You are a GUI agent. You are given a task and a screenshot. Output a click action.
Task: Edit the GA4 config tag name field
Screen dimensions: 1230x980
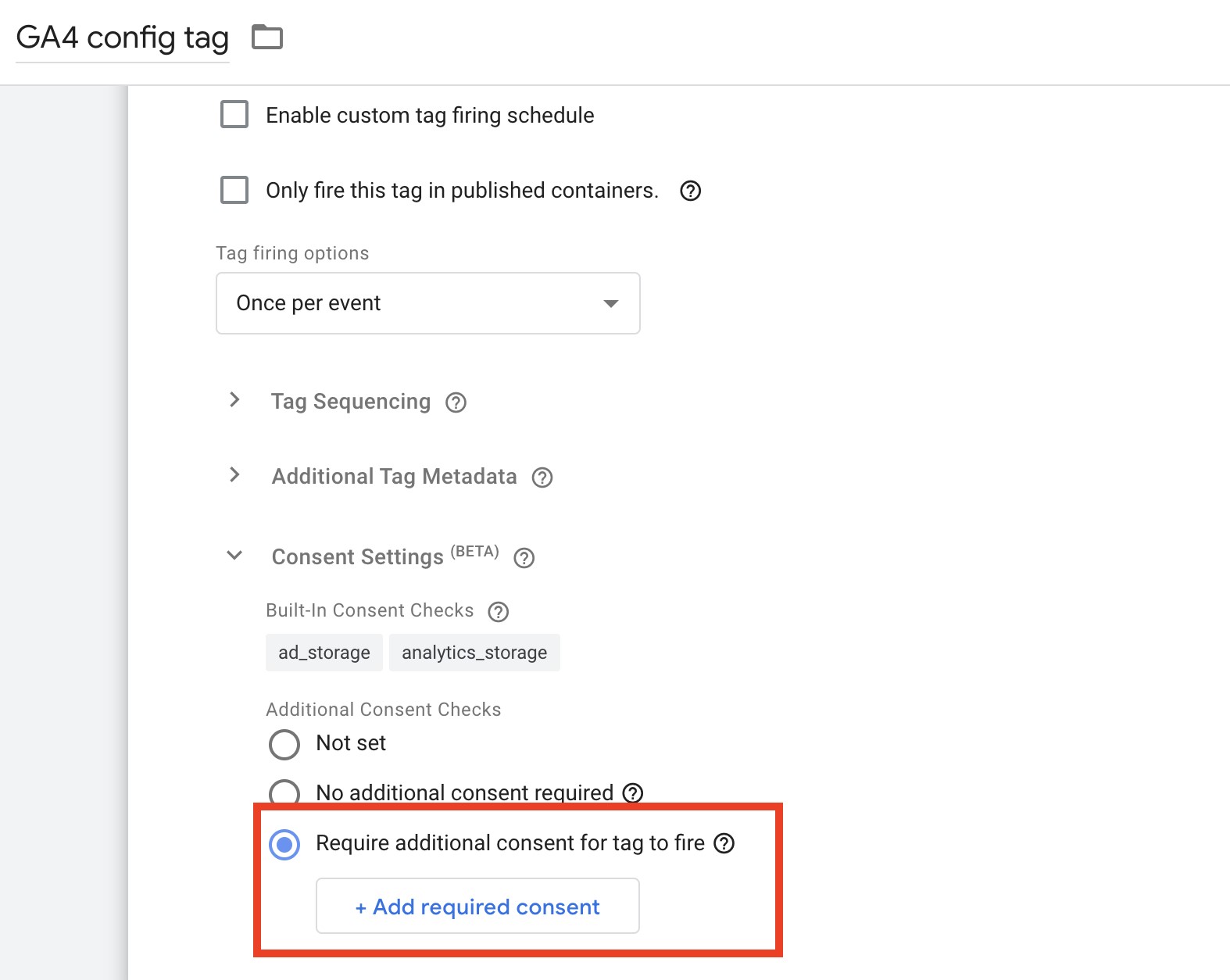(x=123, y=38)
